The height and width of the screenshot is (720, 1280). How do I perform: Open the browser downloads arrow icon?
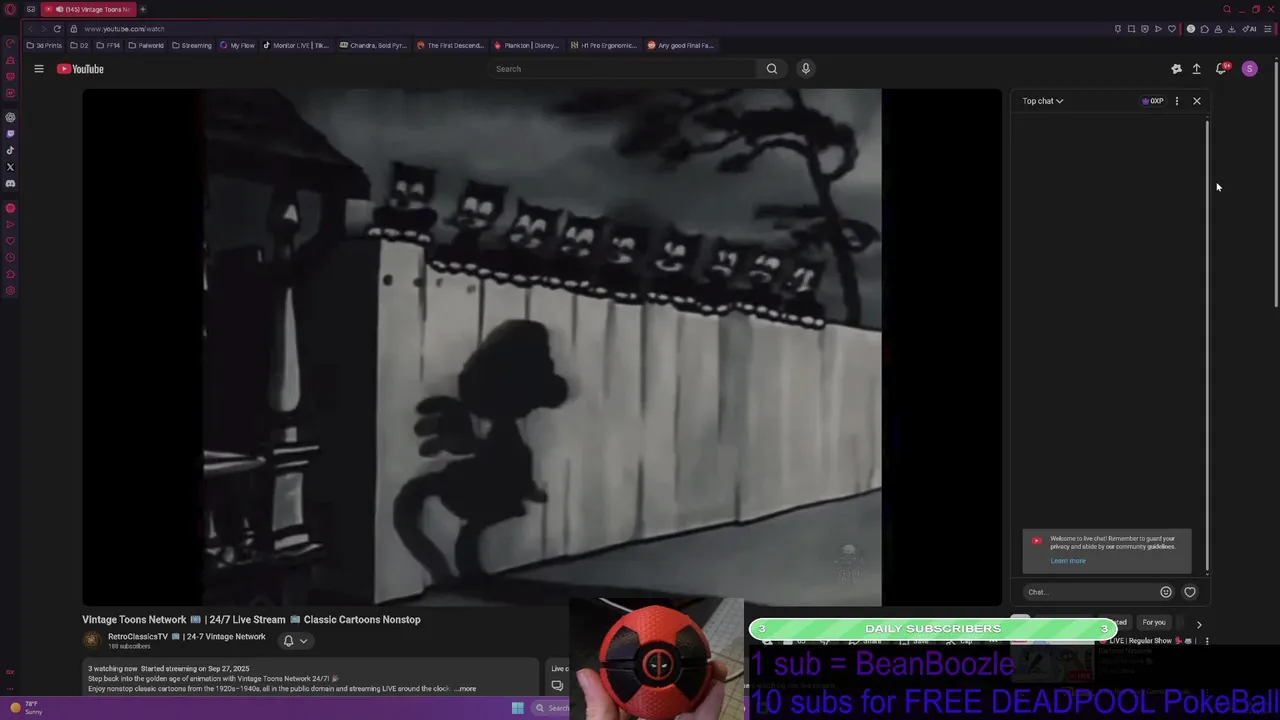point(1231,29)
